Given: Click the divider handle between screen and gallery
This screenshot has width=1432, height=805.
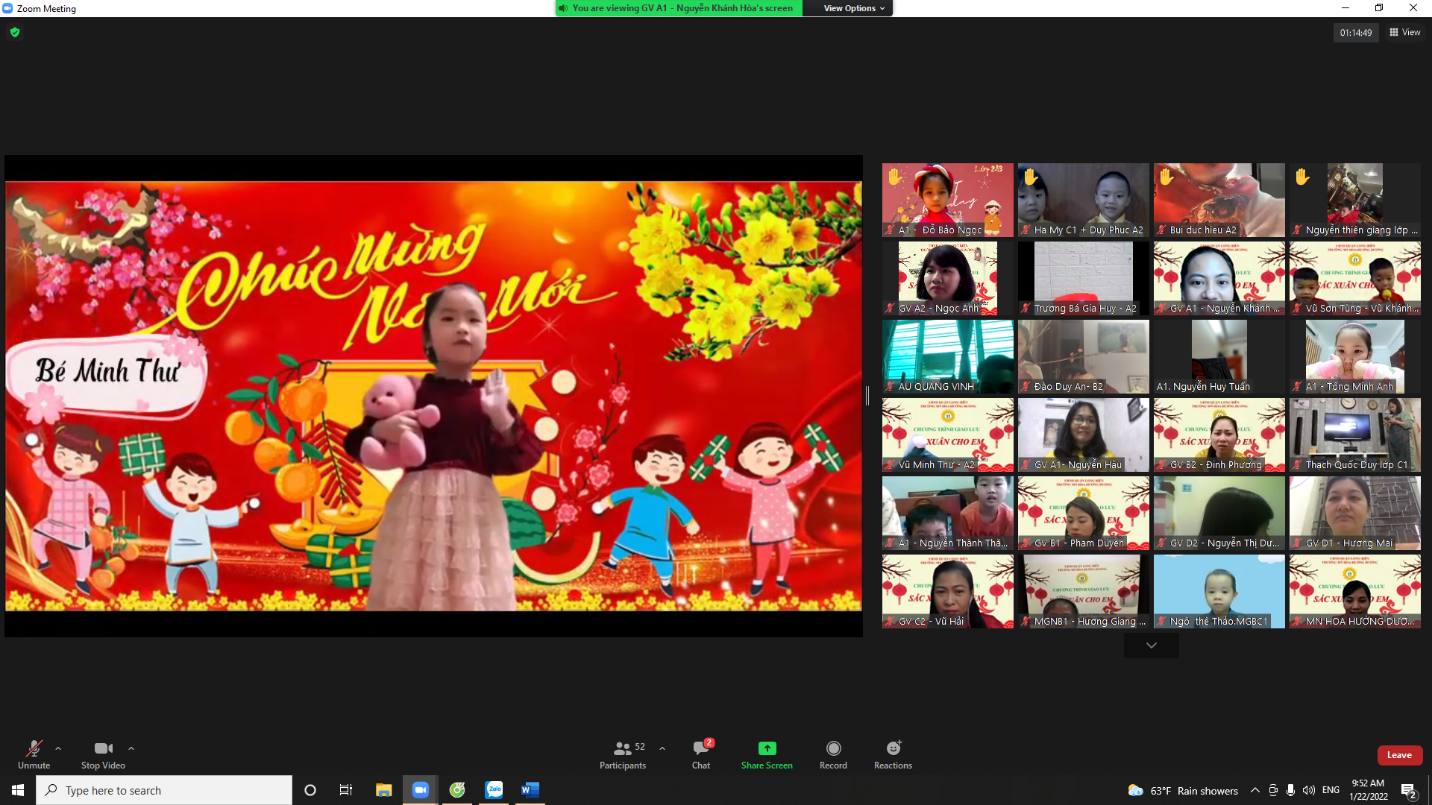Looking at the screenshot, I should [x=867, y=396].
